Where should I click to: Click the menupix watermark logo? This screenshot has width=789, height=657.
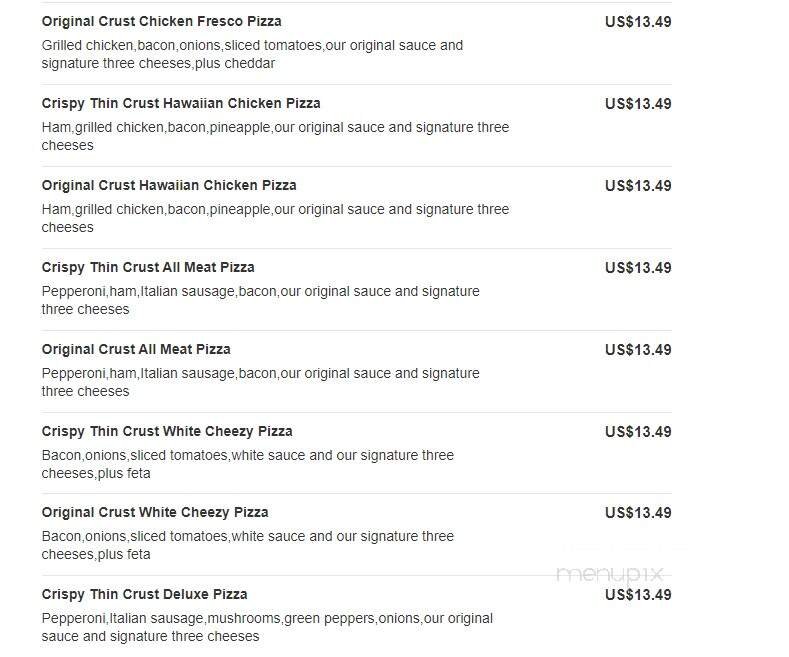610,574
